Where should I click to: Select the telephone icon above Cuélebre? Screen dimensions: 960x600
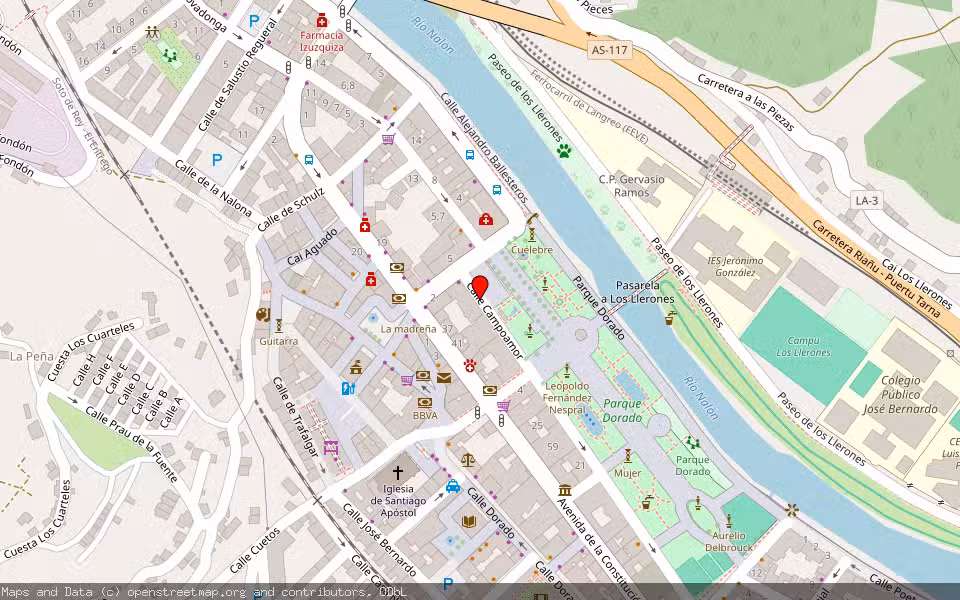[531, 219]
